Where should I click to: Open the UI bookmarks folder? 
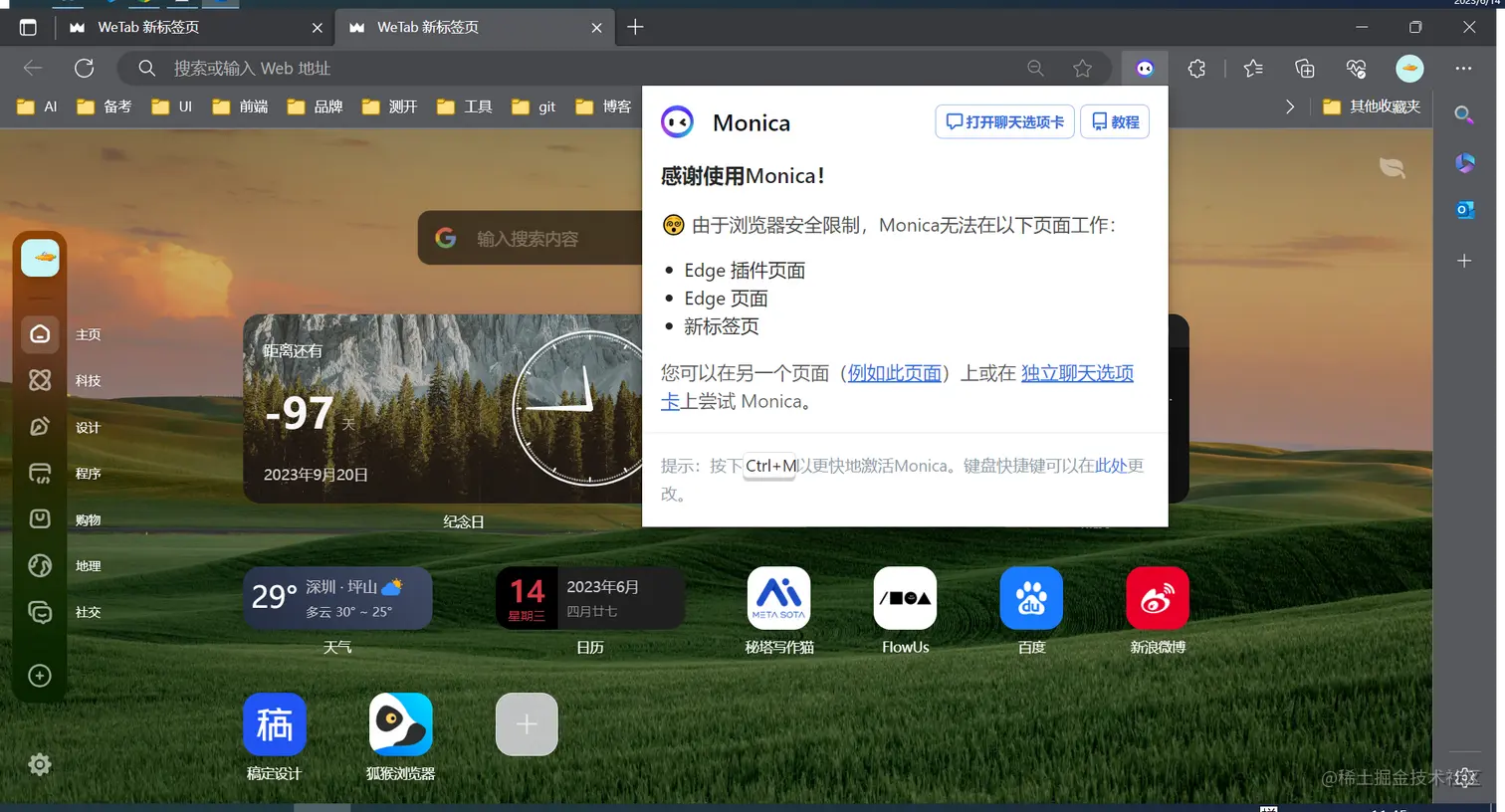171,106
